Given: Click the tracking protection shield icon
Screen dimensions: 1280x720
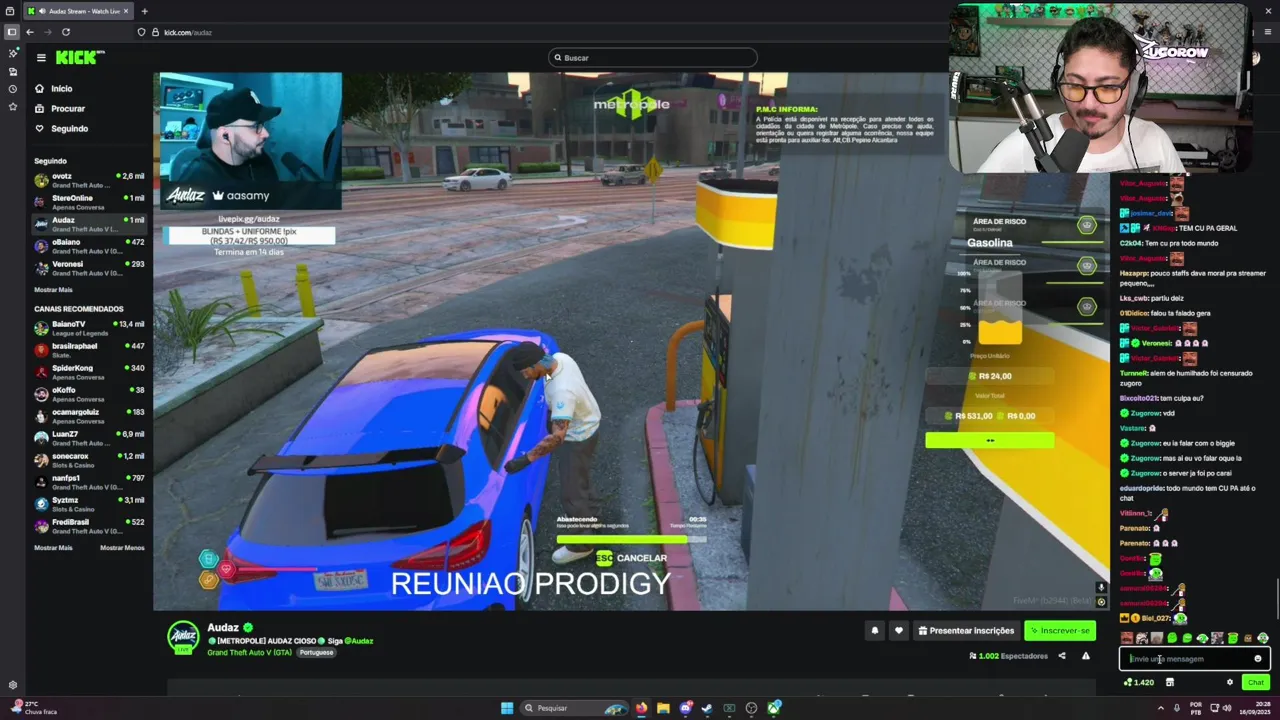Looking at the screenshot, I should [x=141, y=32].
